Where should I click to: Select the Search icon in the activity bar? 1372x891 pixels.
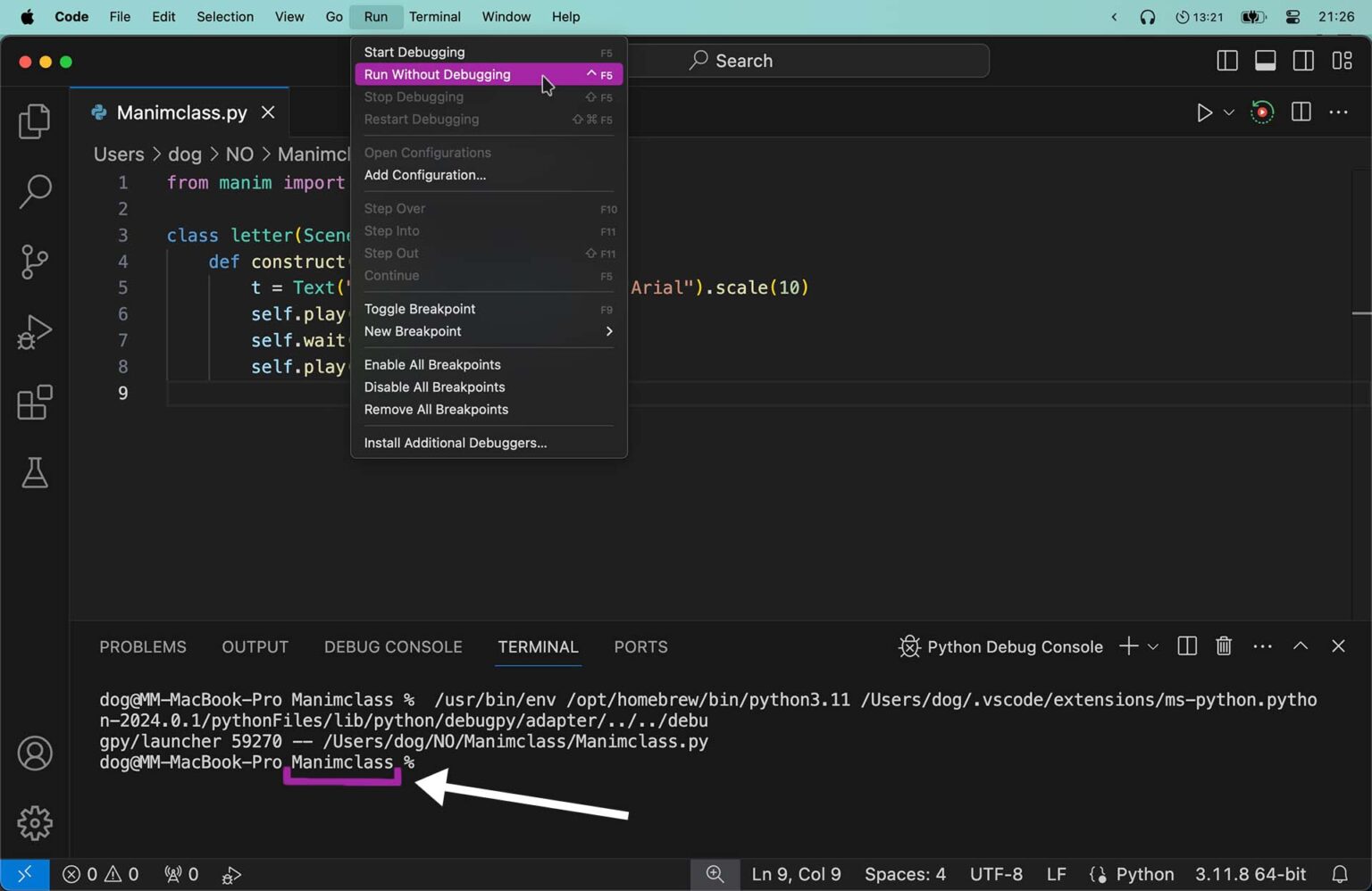pyautogui.click(x=34, y=190)
